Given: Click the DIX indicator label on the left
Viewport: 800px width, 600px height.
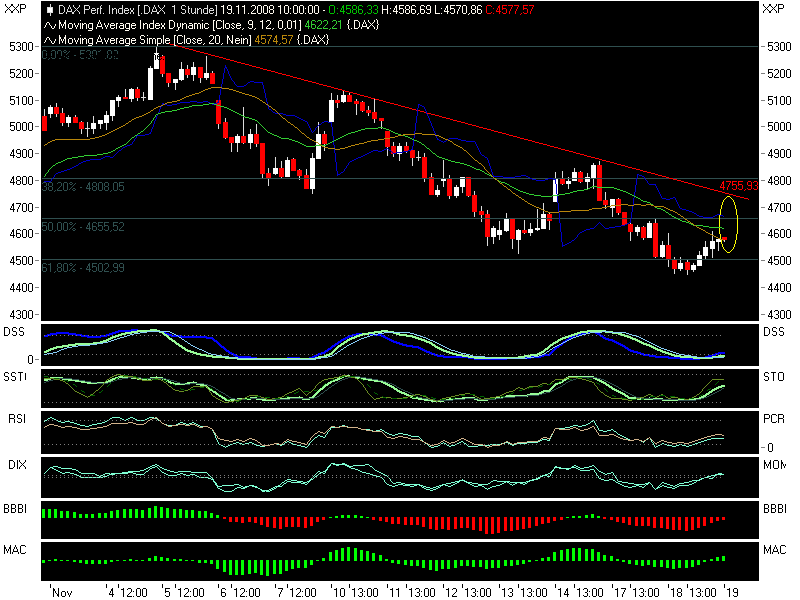Looking at the screenshot, I should [x=17, y=465].
